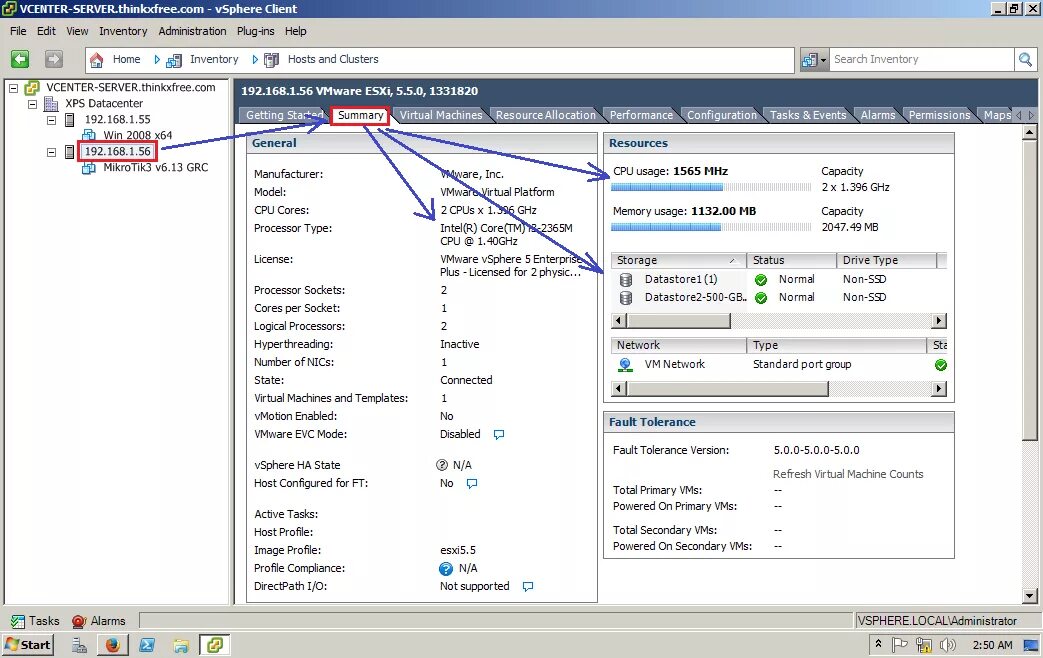This screenshot has height=658, width=1043.
Task: Click the Search Inventory field
Action: [x=921, y=60]
